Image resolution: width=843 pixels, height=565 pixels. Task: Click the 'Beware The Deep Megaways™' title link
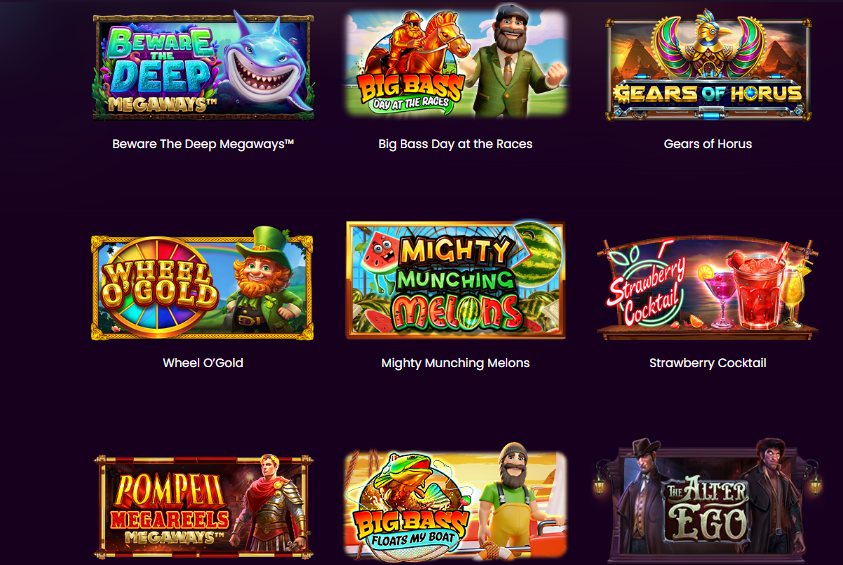203,144
